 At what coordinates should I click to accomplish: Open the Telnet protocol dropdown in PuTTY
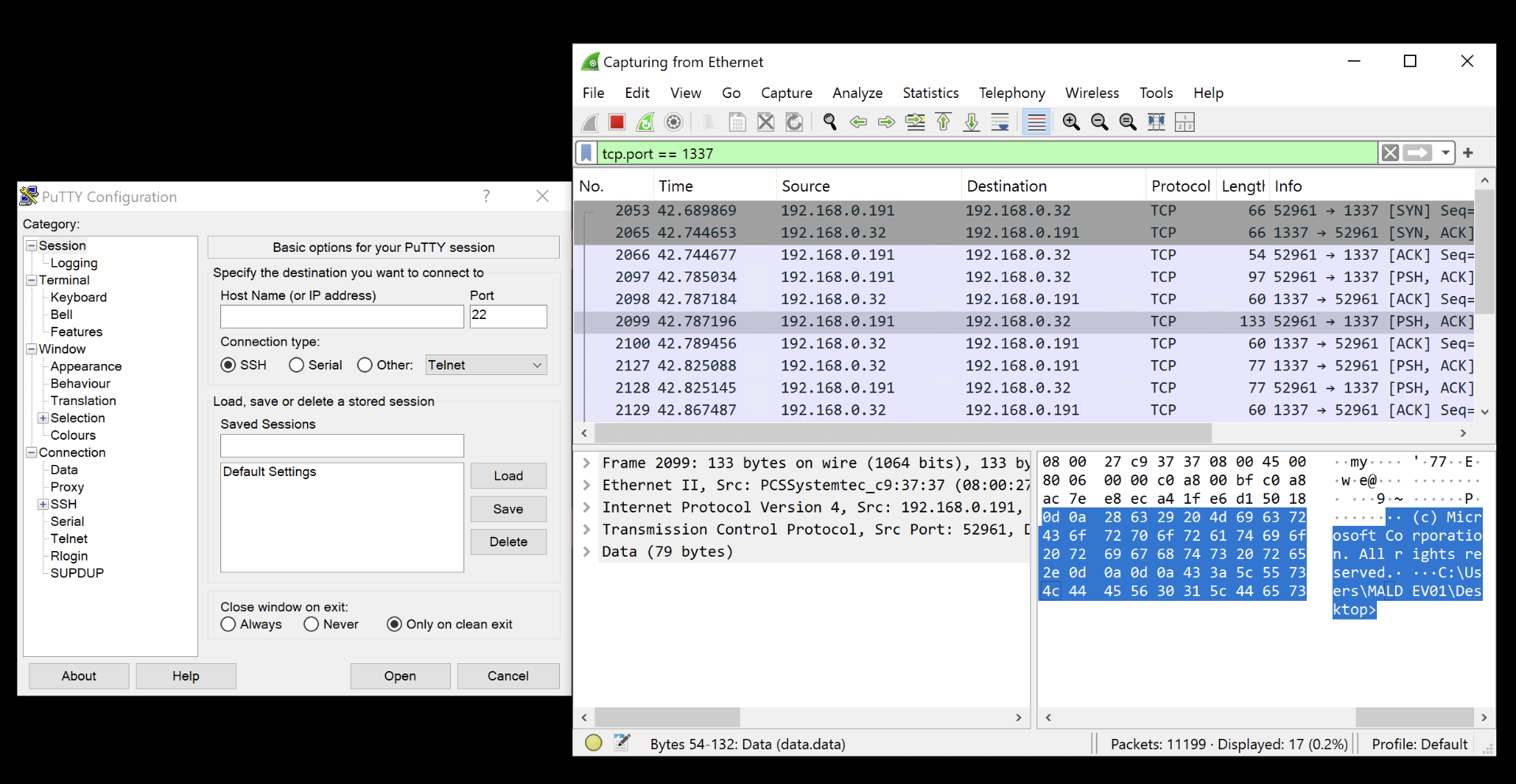click(486, 365)
